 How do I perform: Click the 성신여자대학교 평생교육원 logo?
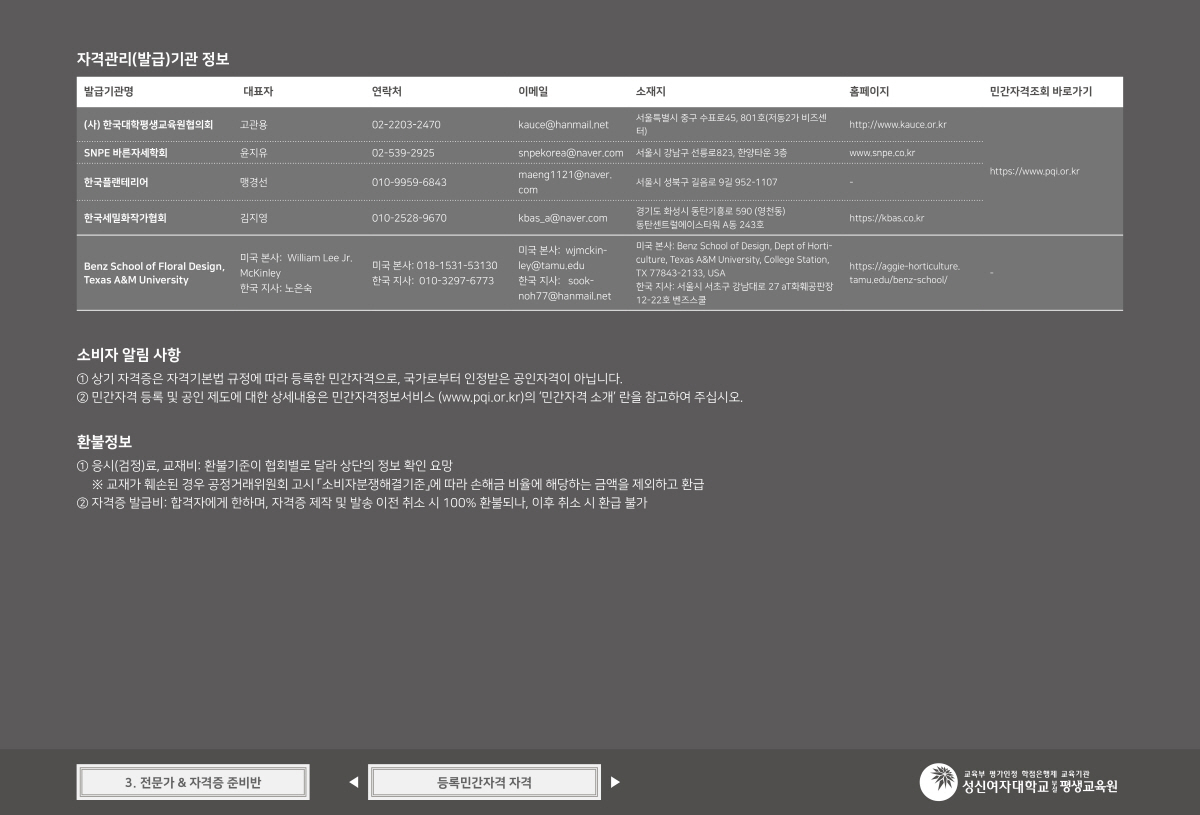coord(1018,782)
